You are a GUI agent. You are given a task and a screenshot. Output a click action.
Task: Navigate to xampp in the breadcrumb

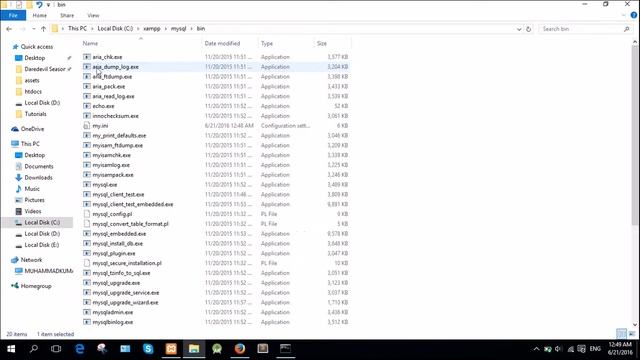(x=152, y=29)
